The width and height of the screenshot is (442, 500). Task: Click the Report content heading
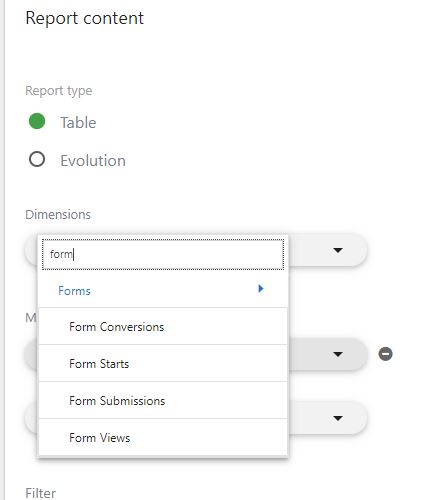click(85, 18)
